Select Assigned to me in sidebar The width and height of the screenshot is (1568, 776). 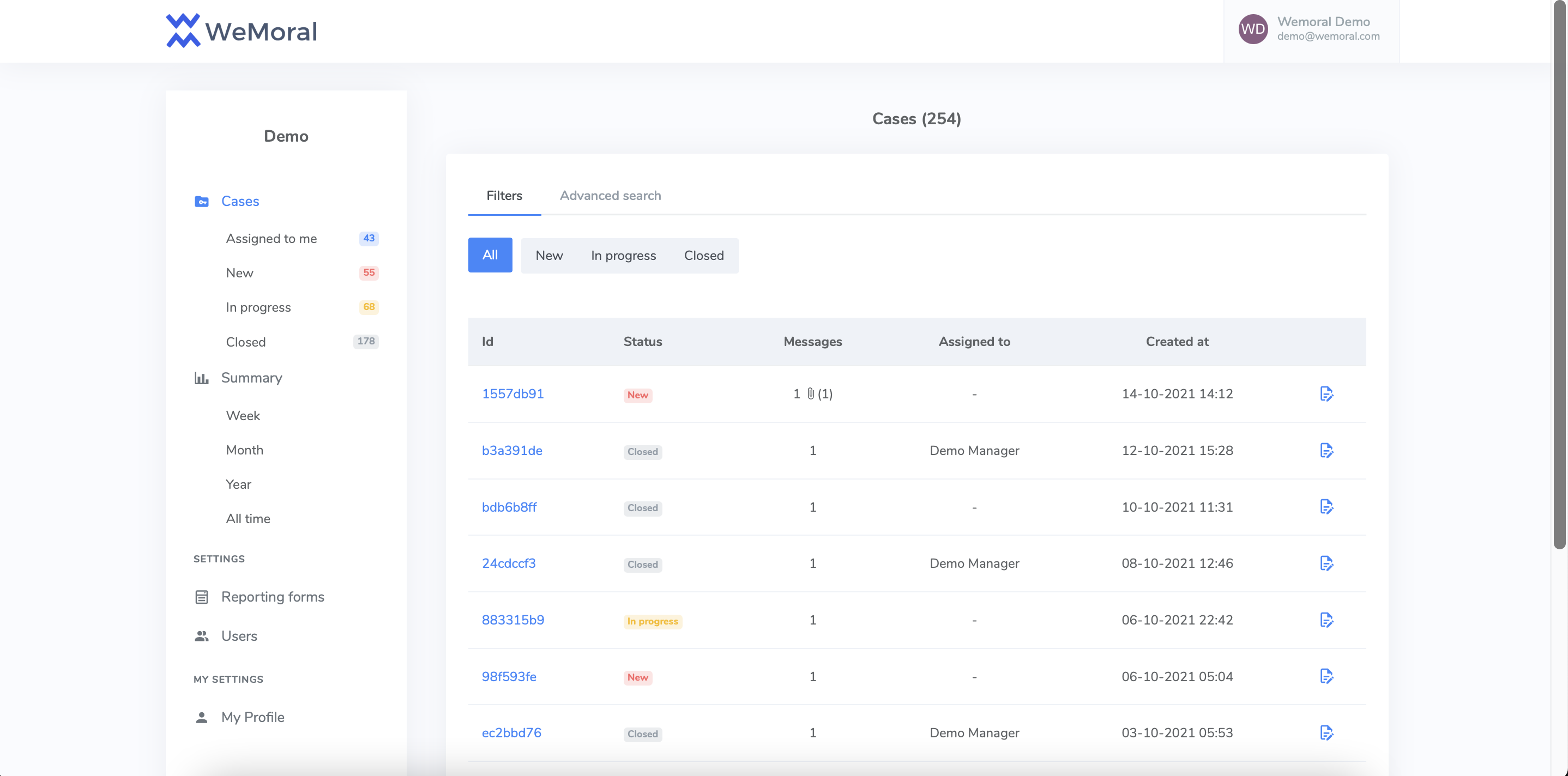(x=272, y=239)
